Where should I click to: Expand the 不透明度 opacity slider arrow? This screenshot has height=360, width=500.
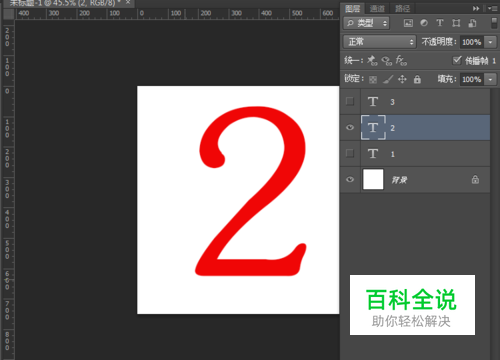pos(490,42)
